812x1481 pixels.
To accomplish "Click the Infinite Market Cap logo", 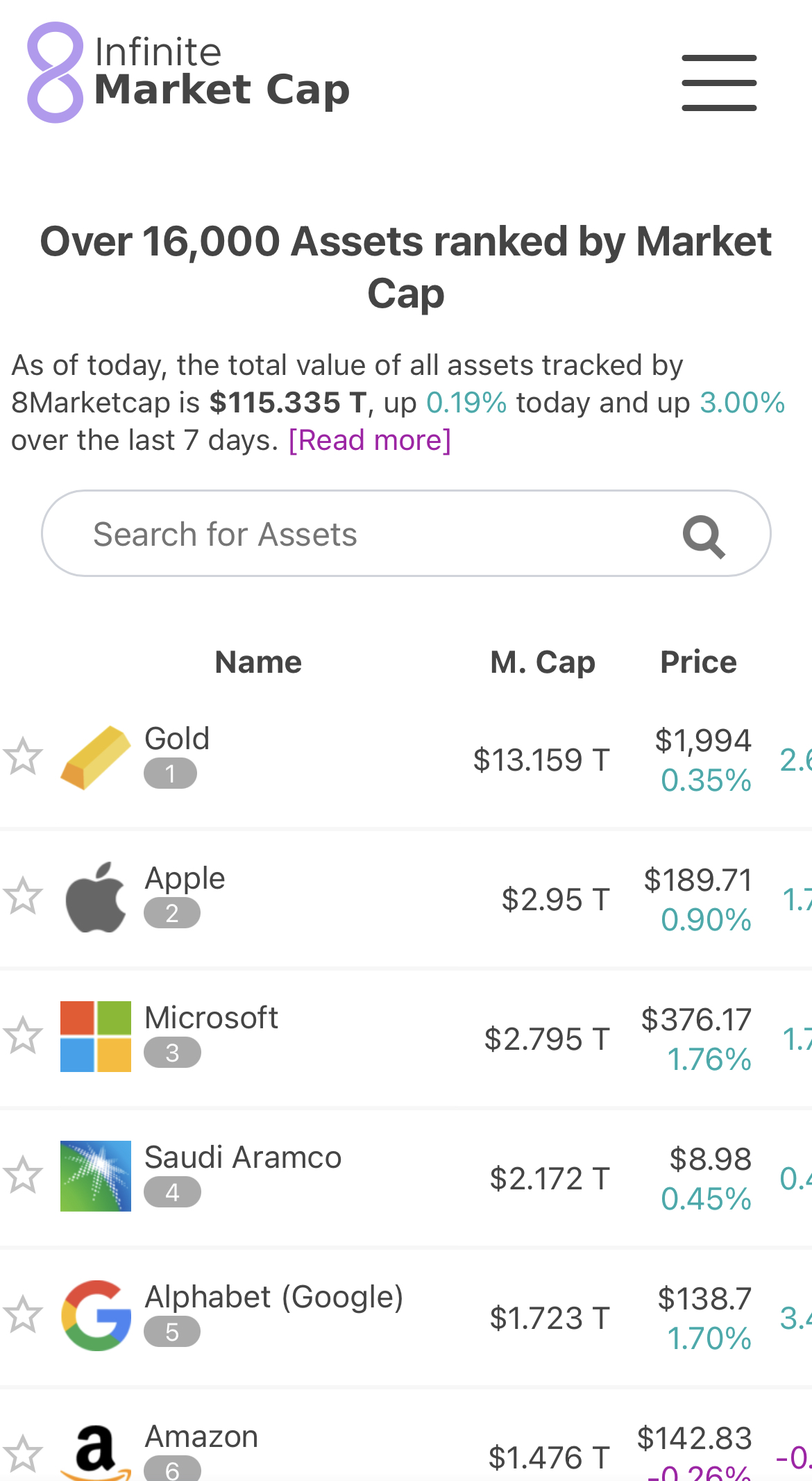I will pos(188,73).
